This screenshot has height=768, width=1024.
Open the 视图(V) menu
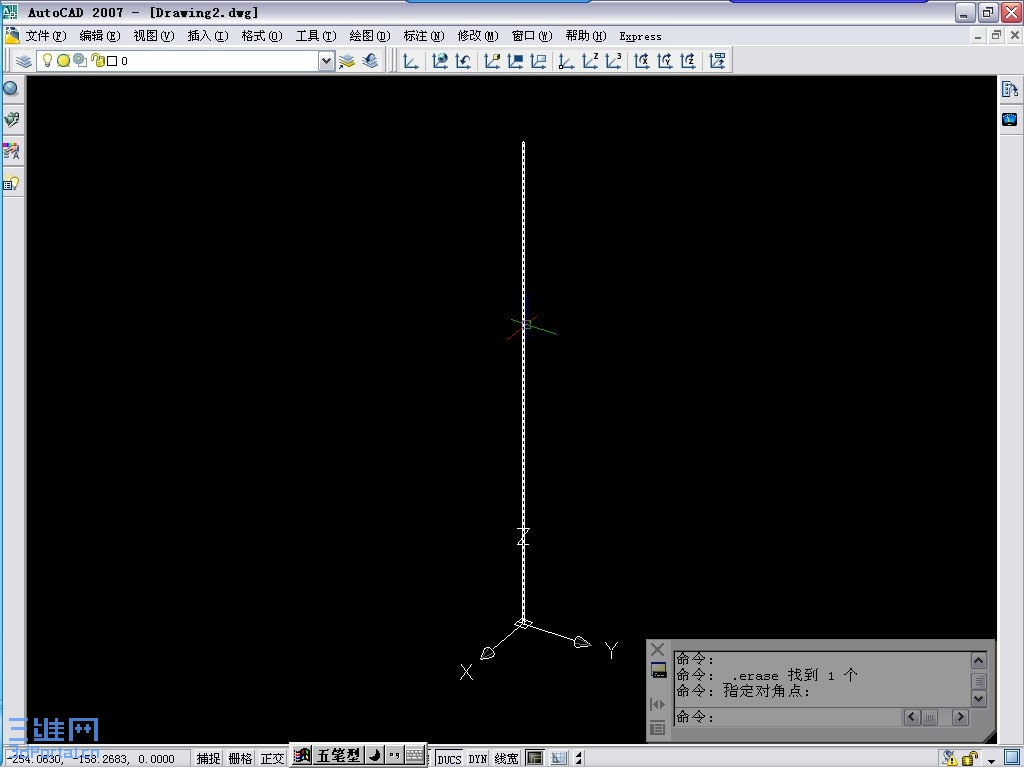pyautogui.click(x=154, y=36)
